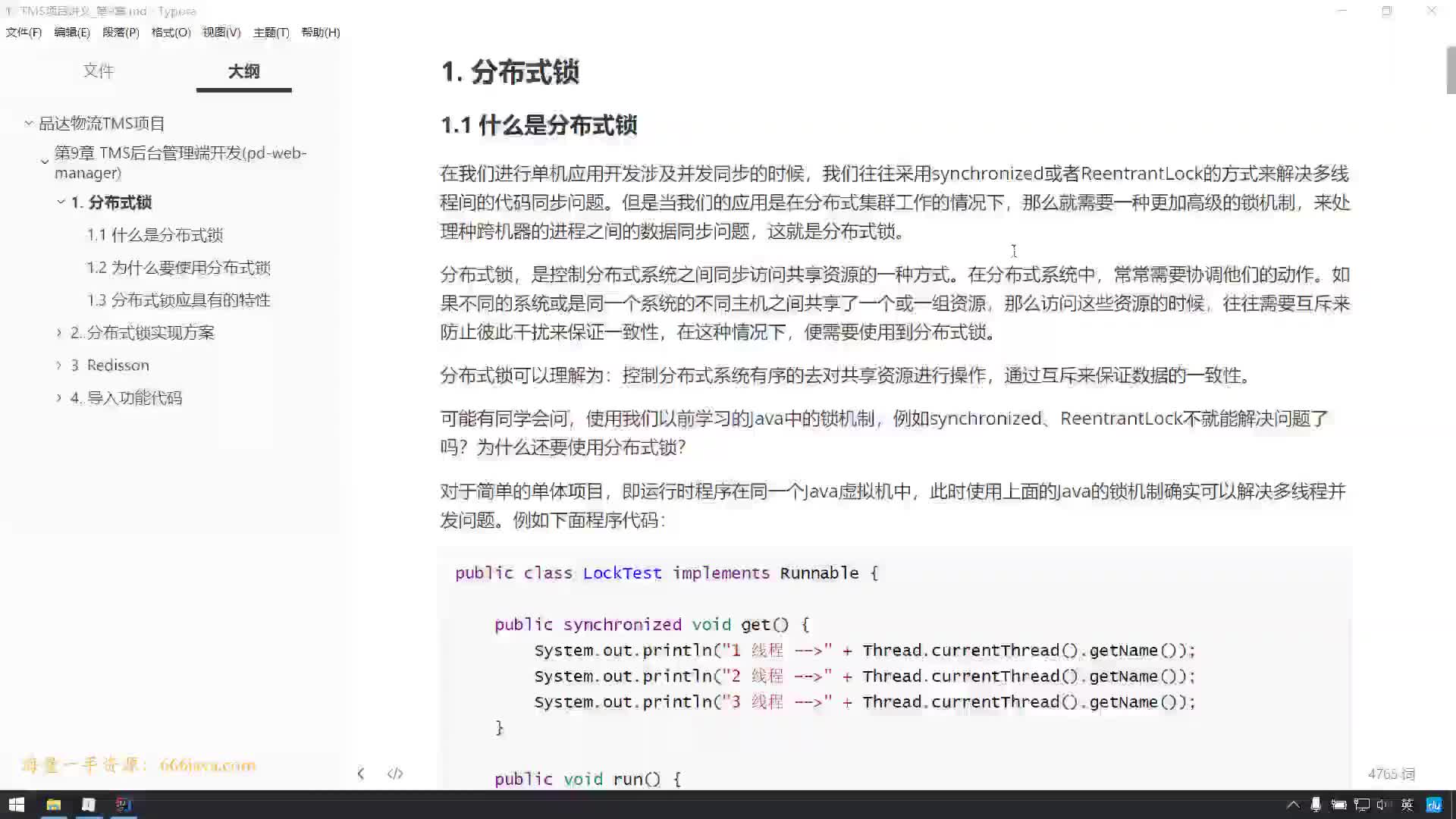
Task: Select 2. 分布式锁实现方案 outline entry
Action: [143, 333]
